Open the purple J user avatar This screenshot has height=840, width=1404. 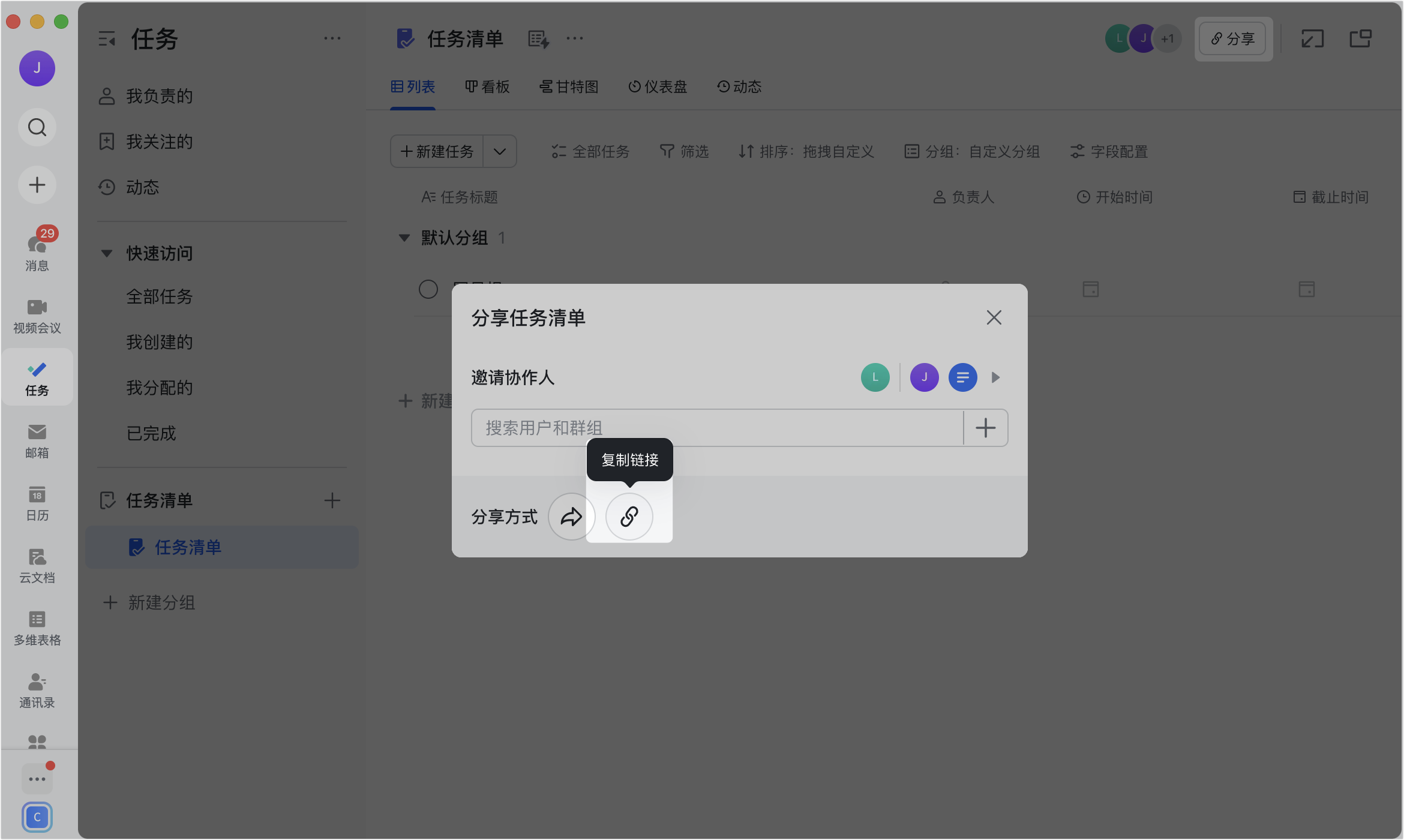pos(37,68)
